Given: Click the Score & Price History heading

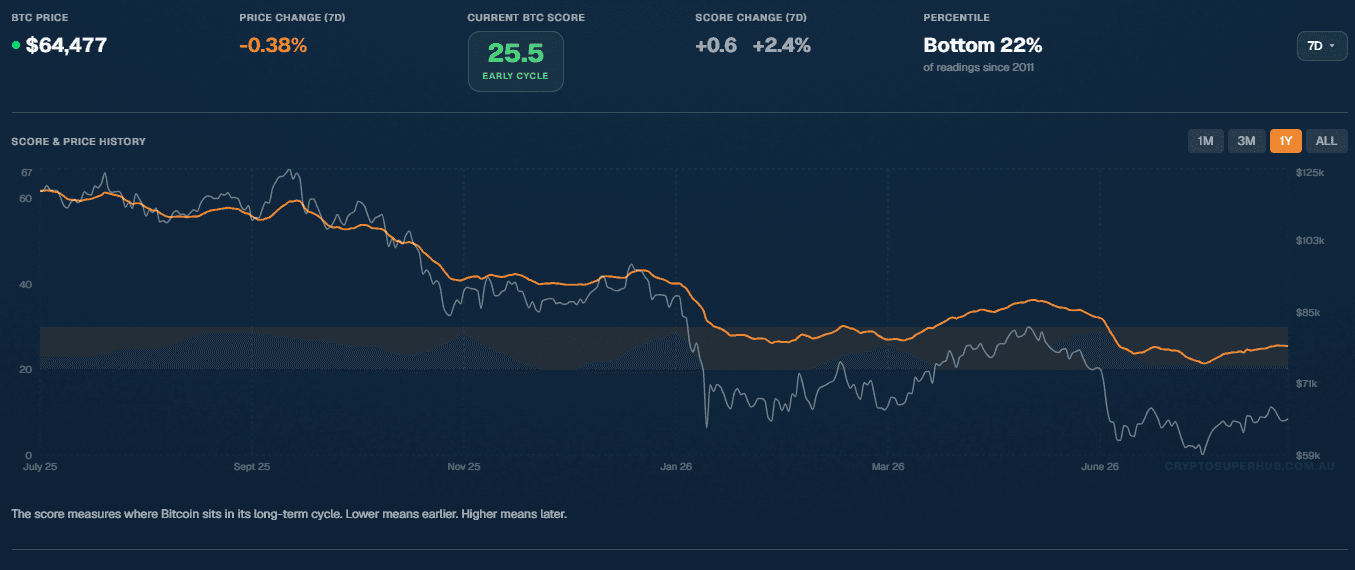Looking at the screenshot, I should [x=79, y=141].
